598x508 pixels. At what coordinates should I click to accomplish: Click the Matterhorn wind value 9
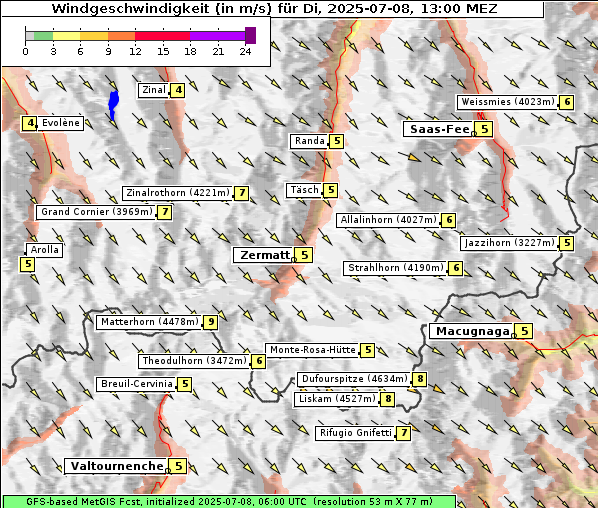[211, 323]
